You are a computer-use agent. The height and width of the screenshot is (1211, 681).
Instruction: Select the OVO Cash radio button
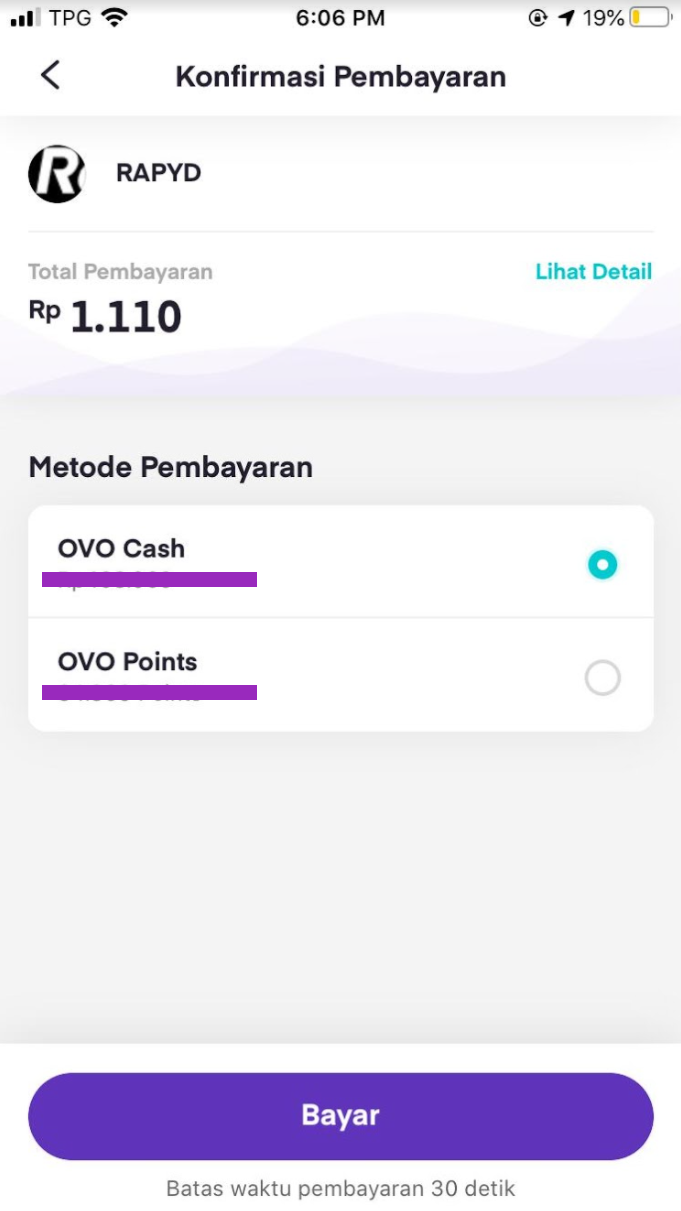(602, 565)
